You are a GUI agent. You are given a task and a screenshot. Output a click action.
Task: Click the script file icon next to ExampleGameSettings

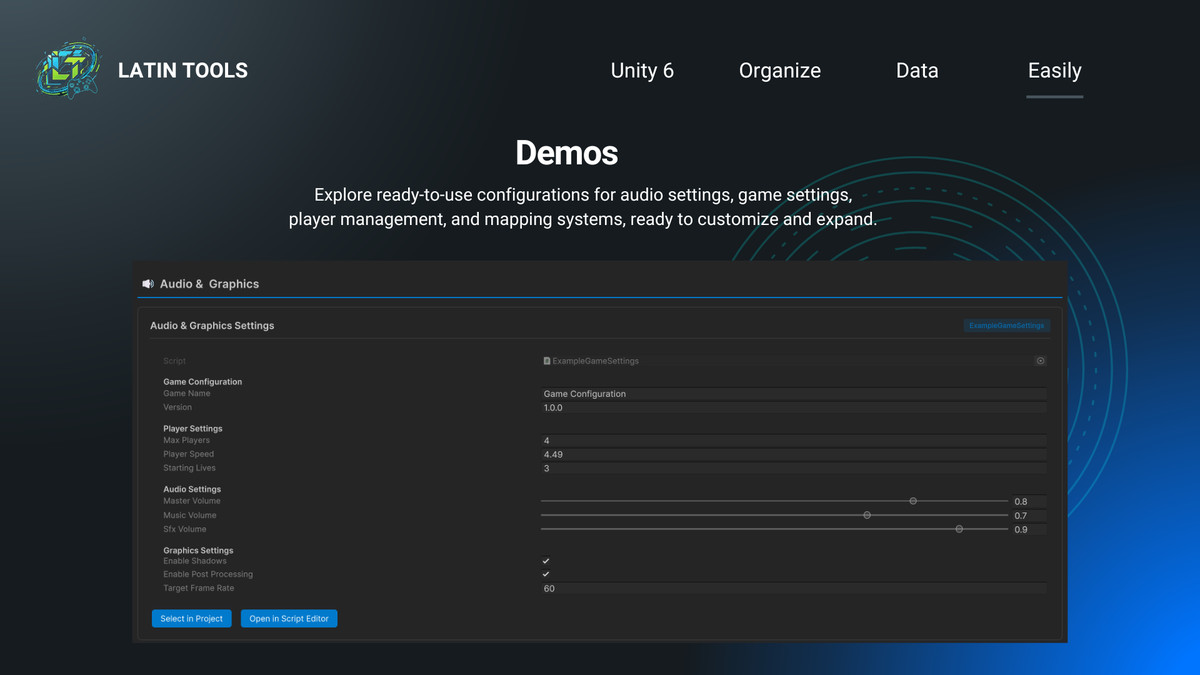[547, 361]
